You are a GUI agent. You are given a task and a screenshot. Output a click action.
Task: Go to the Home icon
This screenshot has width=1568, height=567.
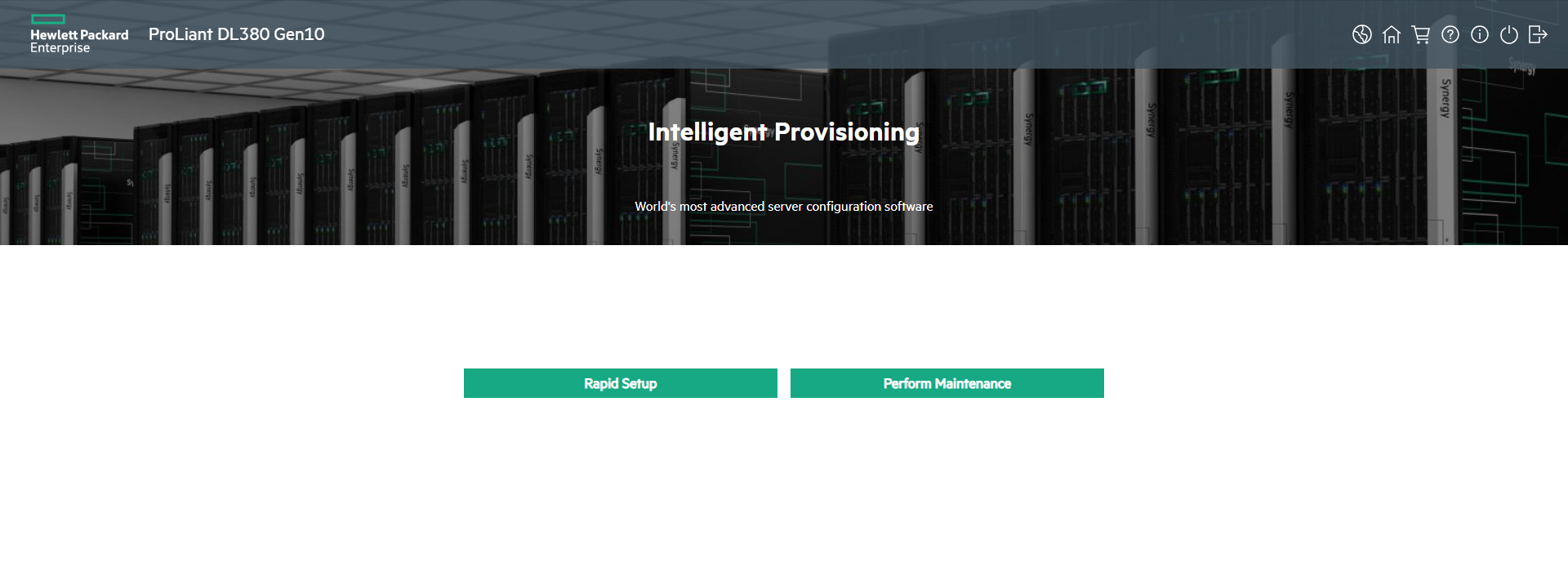[x=1391, y=34]
